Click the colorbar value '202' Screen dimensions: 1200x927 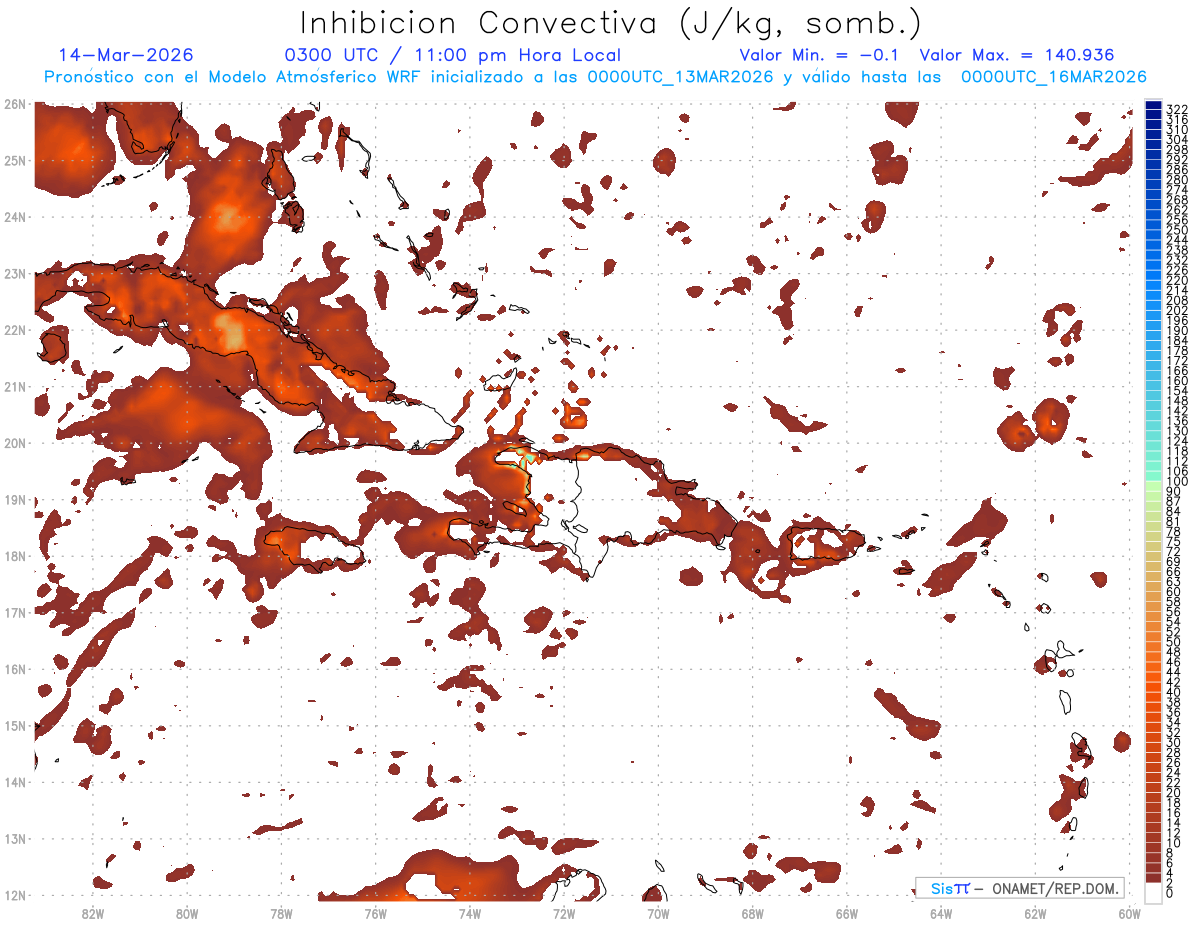click(1177, 310)
